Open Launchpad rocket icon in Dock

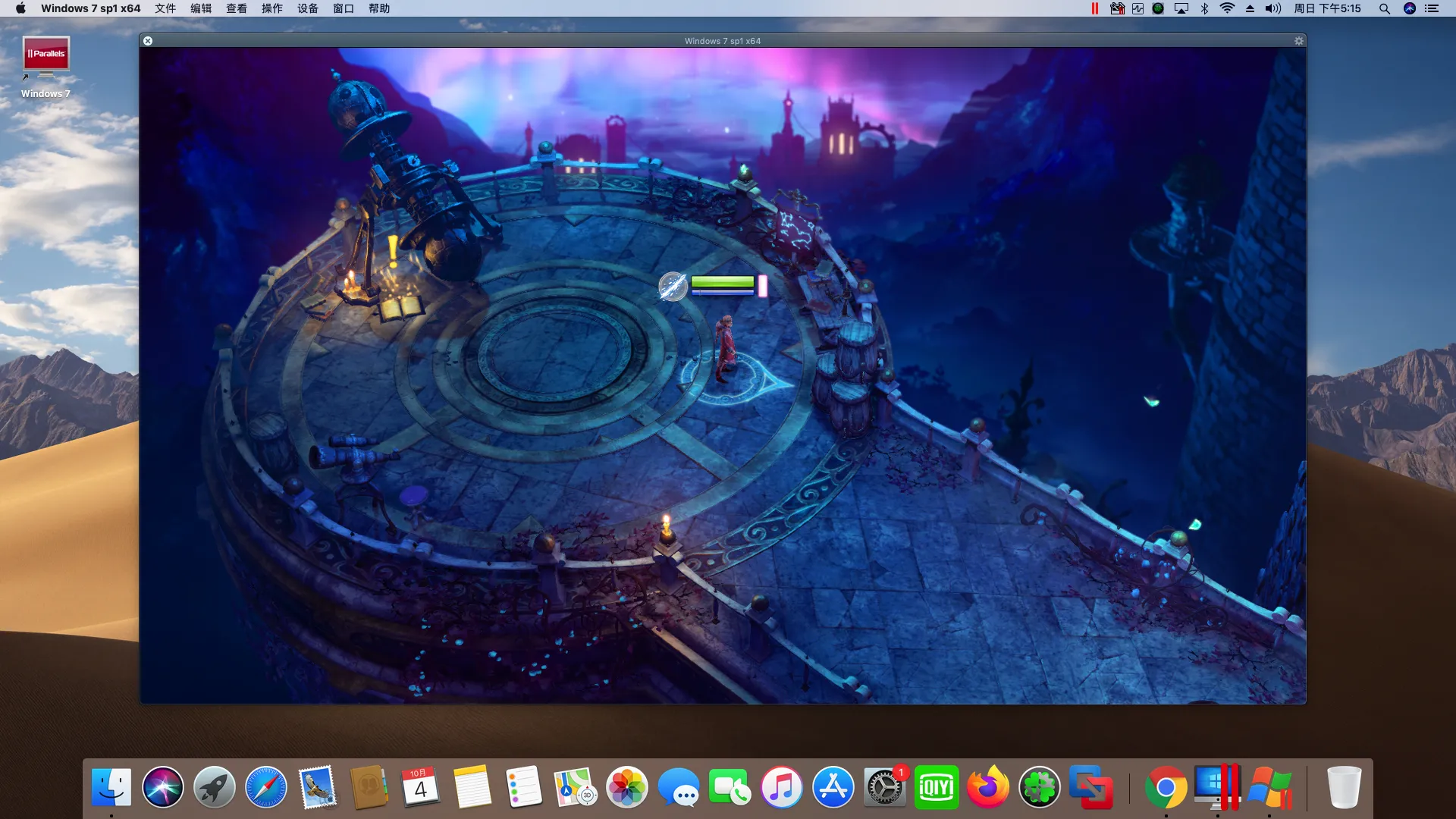click(215, 787)
